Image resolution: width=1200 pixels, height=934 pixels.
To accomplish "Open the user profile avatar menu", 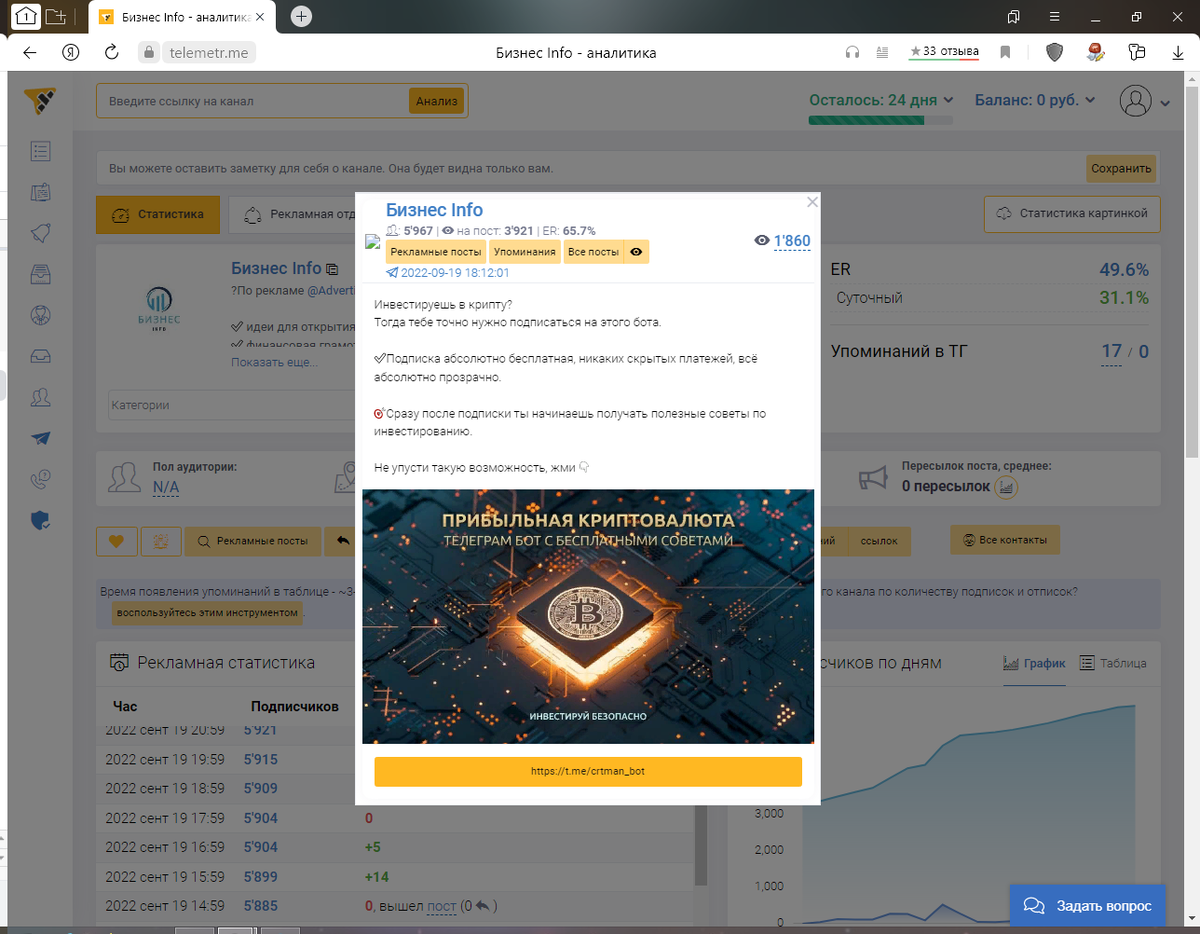I will pyautogui.click(x=1144, y=101).
